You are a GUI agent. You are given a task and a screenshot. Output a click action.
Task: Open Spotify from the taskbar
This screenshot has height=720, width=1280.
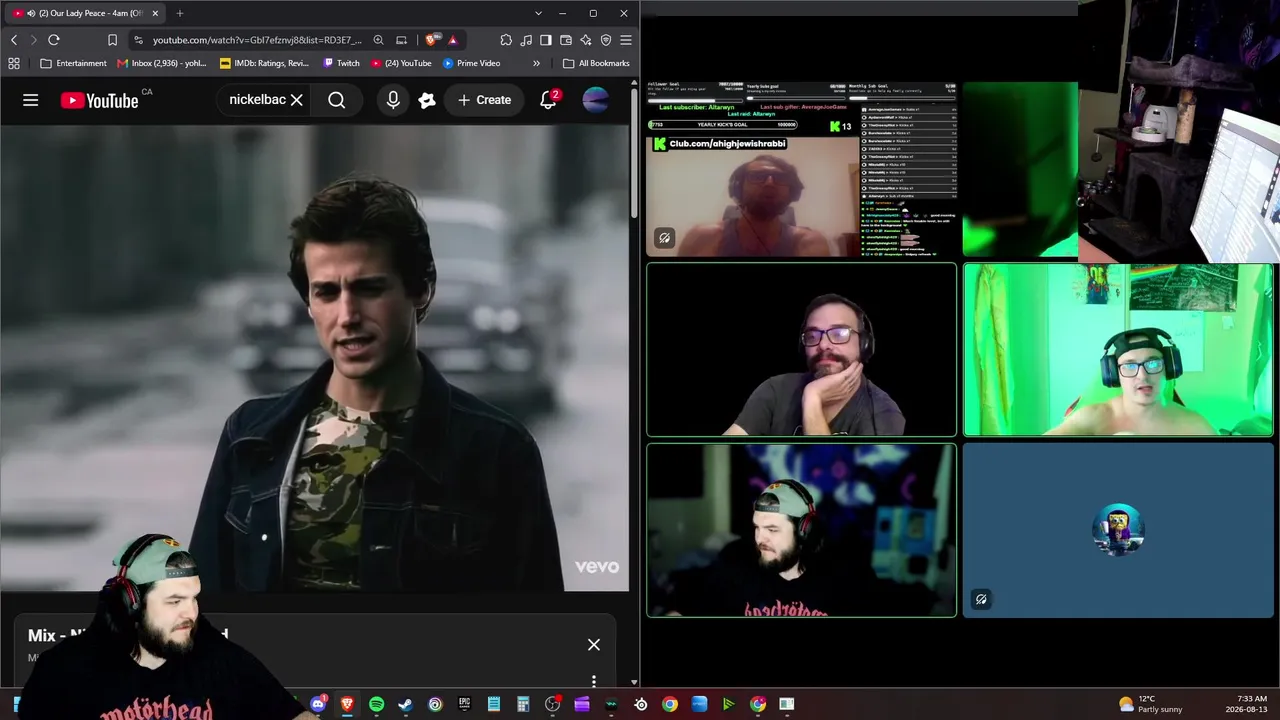376,704
